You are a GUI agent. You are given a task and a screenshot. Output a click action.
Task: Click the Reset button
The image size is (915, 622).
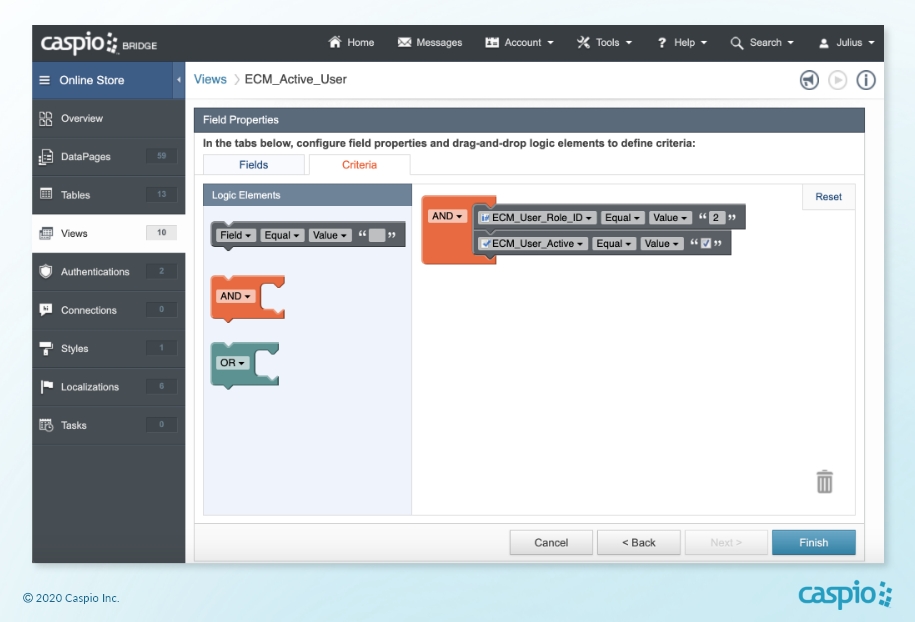pos(828,197)
